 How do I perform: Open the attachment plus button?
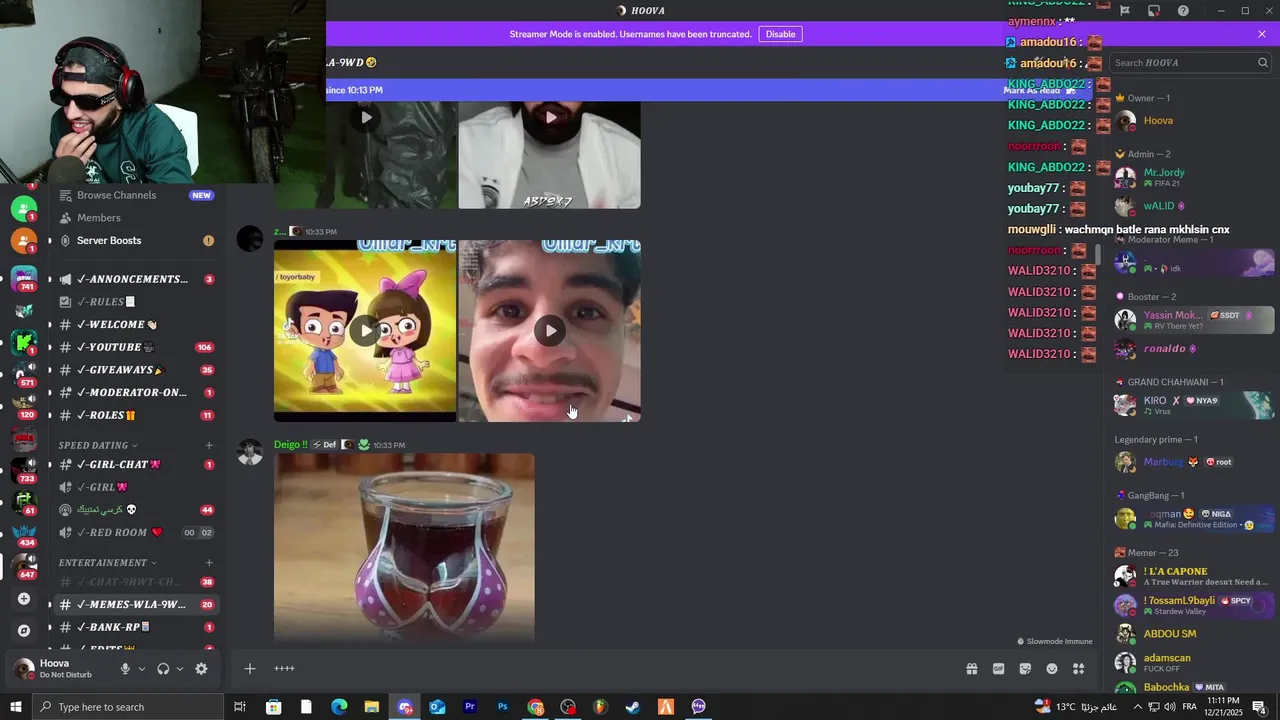[250, 669]
